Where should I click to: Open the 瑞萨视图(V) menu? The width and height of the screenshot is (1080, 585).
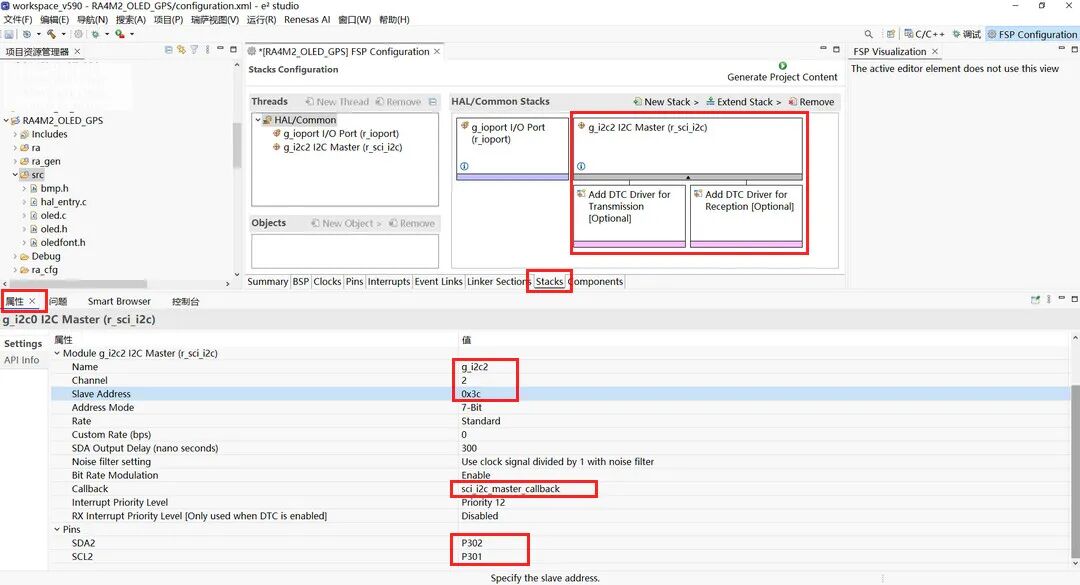(215, 19)
